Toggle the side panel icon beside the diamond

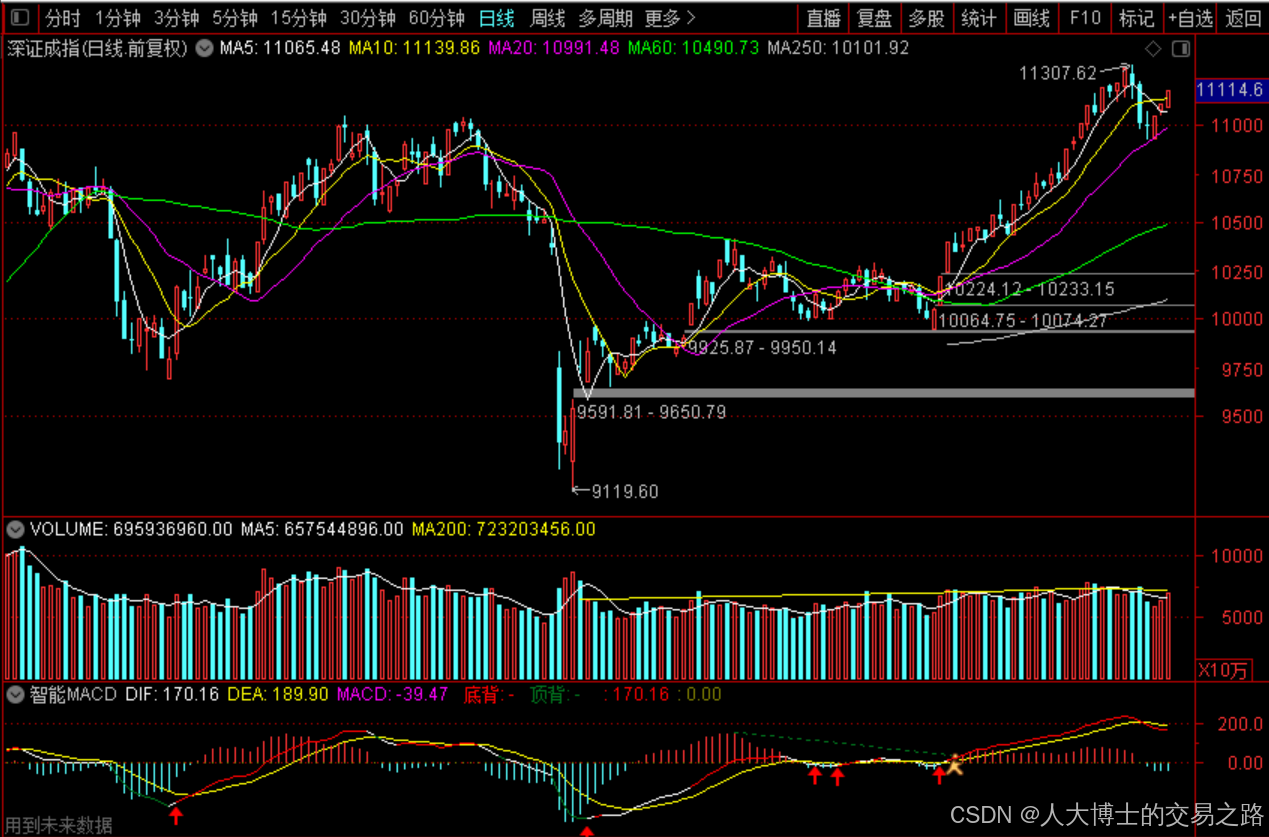coord(1180,49)
